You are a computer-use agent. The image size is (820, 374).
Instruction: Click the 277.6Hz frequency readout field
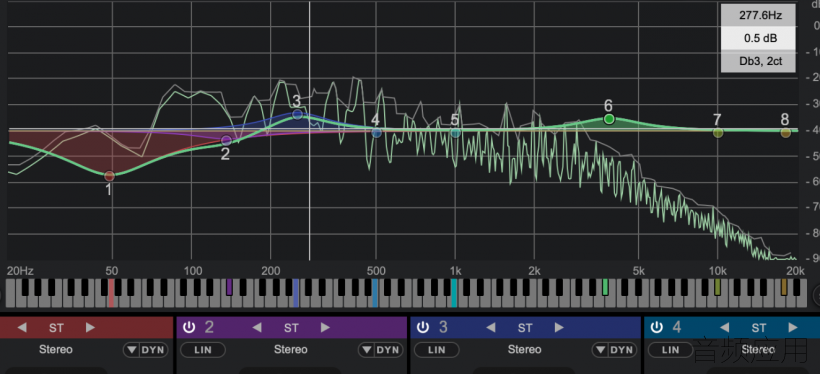pos(760,15)
